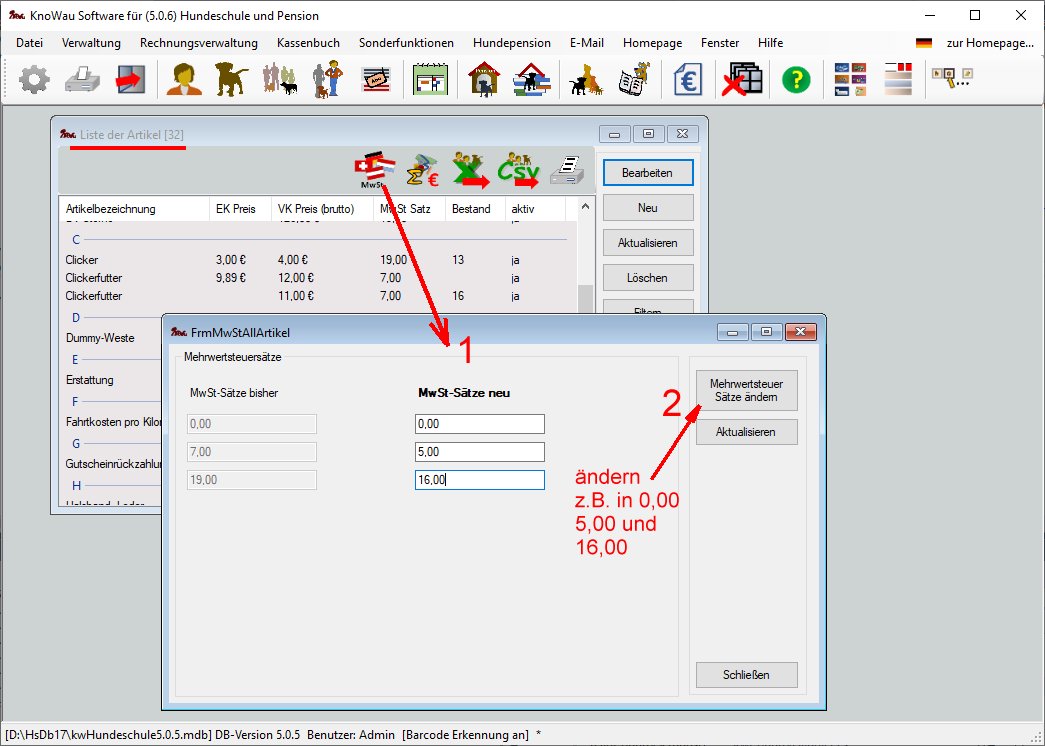Click the brown dog toolbar icon

[x=232, y=80]
